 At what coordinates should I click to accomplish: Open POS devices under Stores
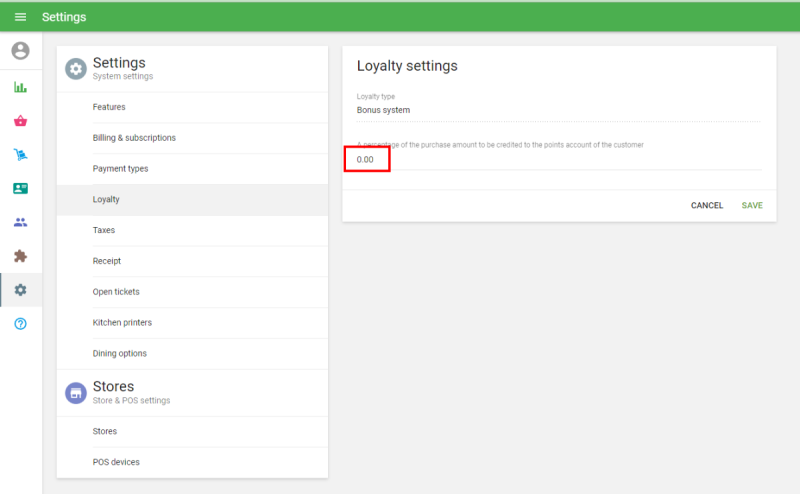pos(116,462)
